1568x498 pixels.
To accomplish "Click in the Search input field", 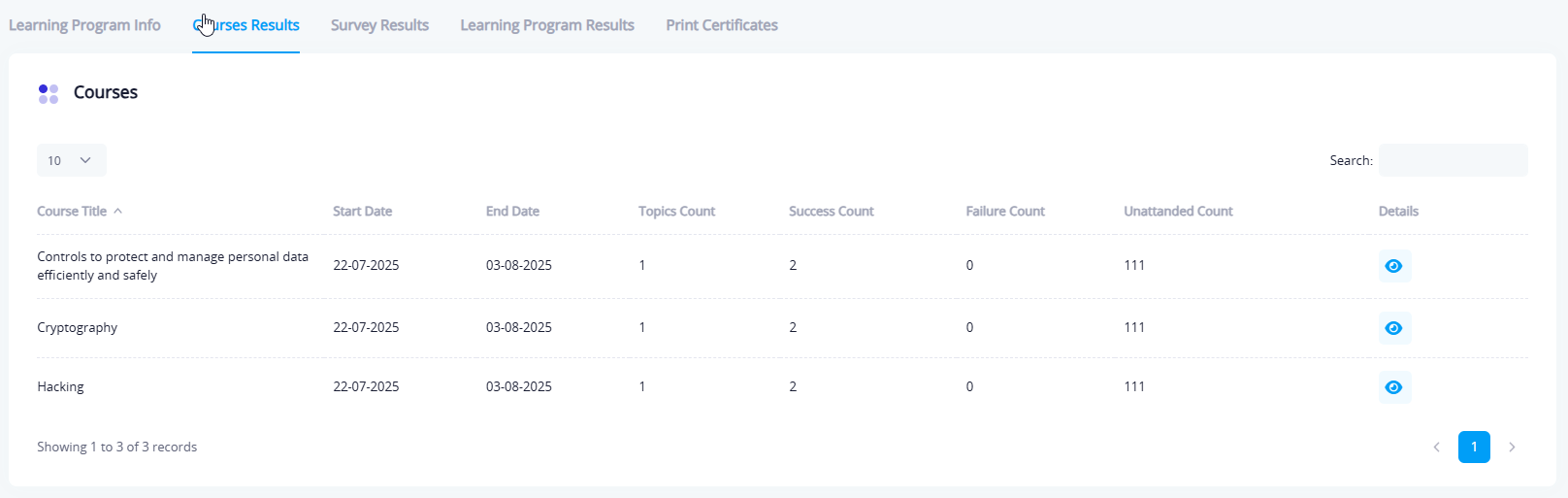I will pyautogui.click(x=1453, y=160).
